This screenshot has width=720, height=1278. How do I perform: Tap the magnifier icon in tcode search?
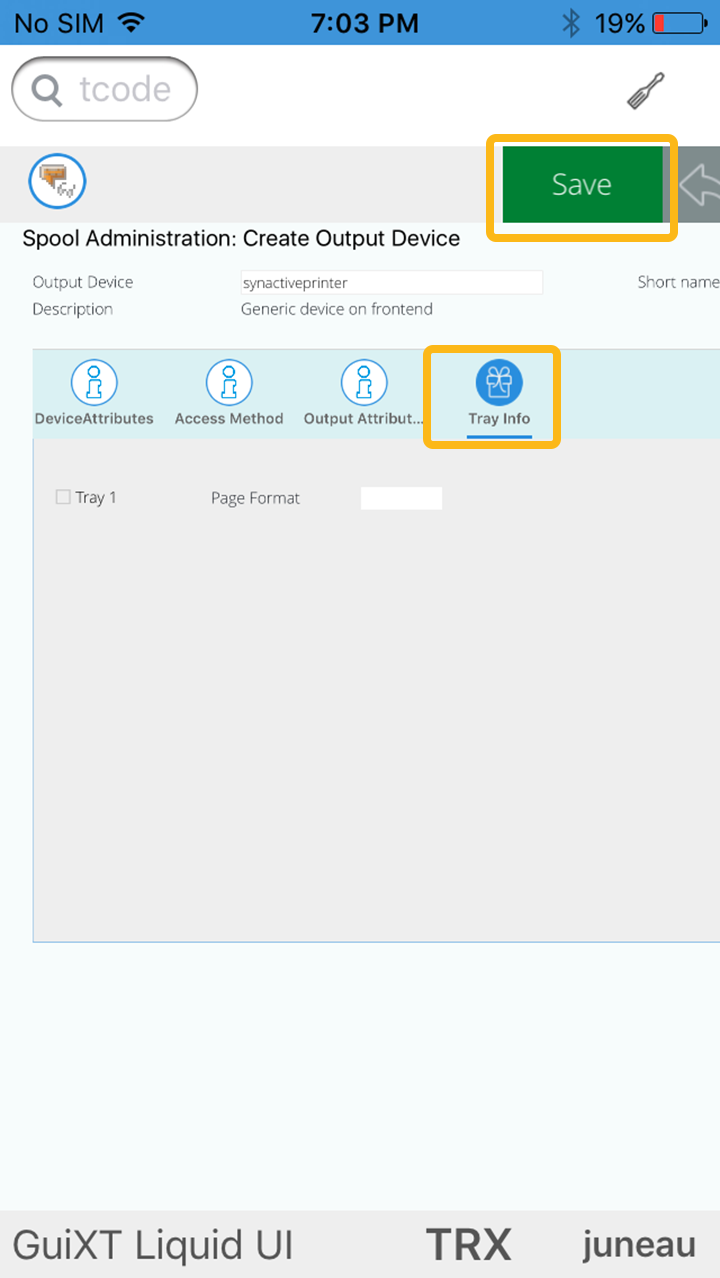coord(47,90)
